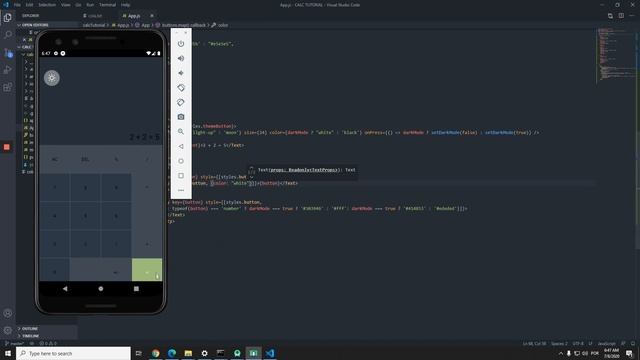This screenshot has width=640, height=360.
Task: Click the errors and warnings count
Action: click(x=49, y=343)
